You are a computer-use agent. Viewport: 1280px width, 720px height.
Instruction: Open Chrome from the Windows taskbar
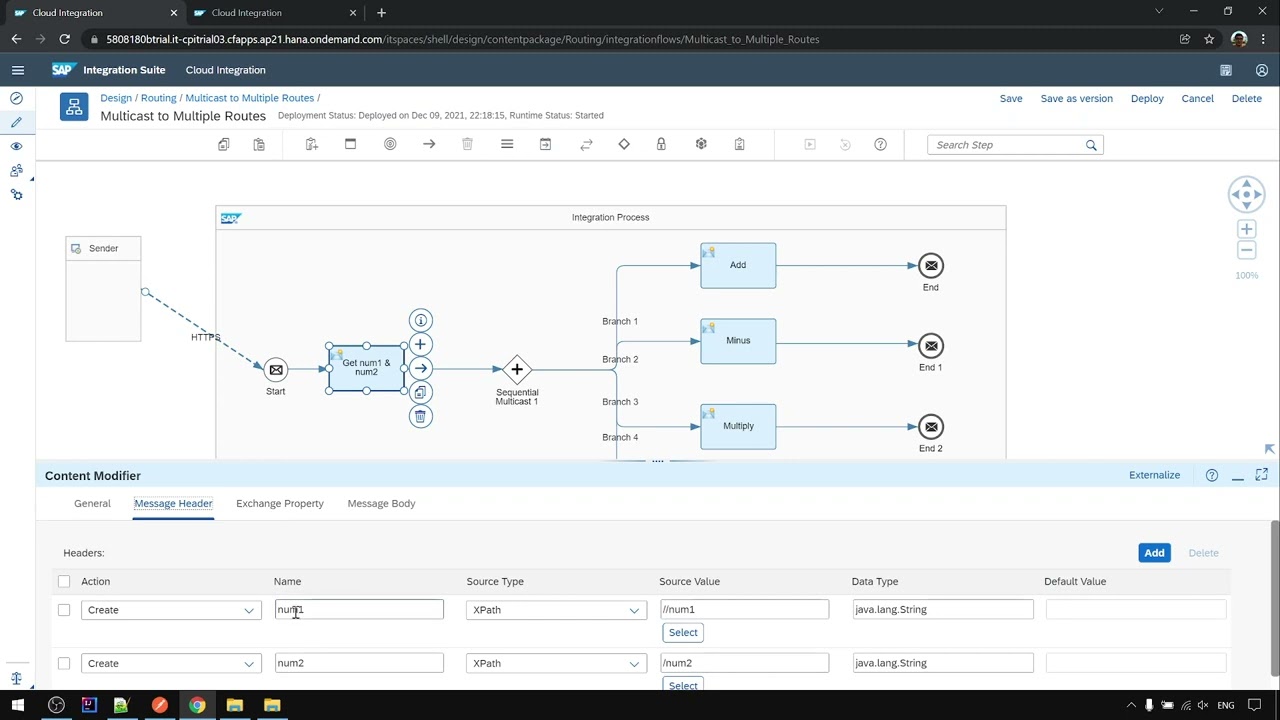point(197,705)
